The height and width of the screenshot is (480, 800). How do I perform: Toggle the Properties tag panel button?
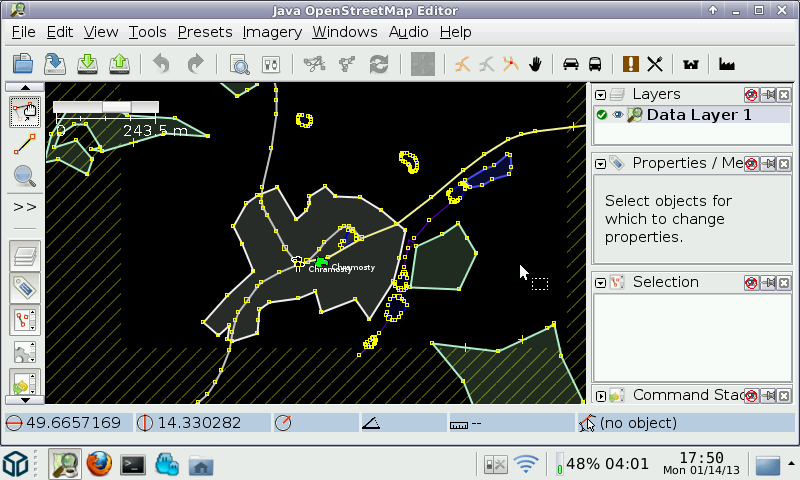point(24,288)
